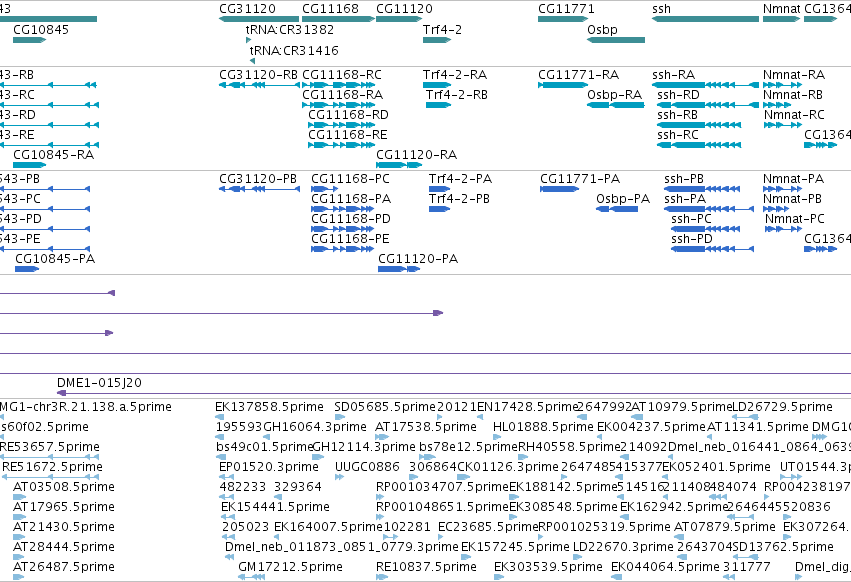Screen dimensions: 851x582
Task: Open transcript Nmnat-RA
Action: (x=793, y=75)
